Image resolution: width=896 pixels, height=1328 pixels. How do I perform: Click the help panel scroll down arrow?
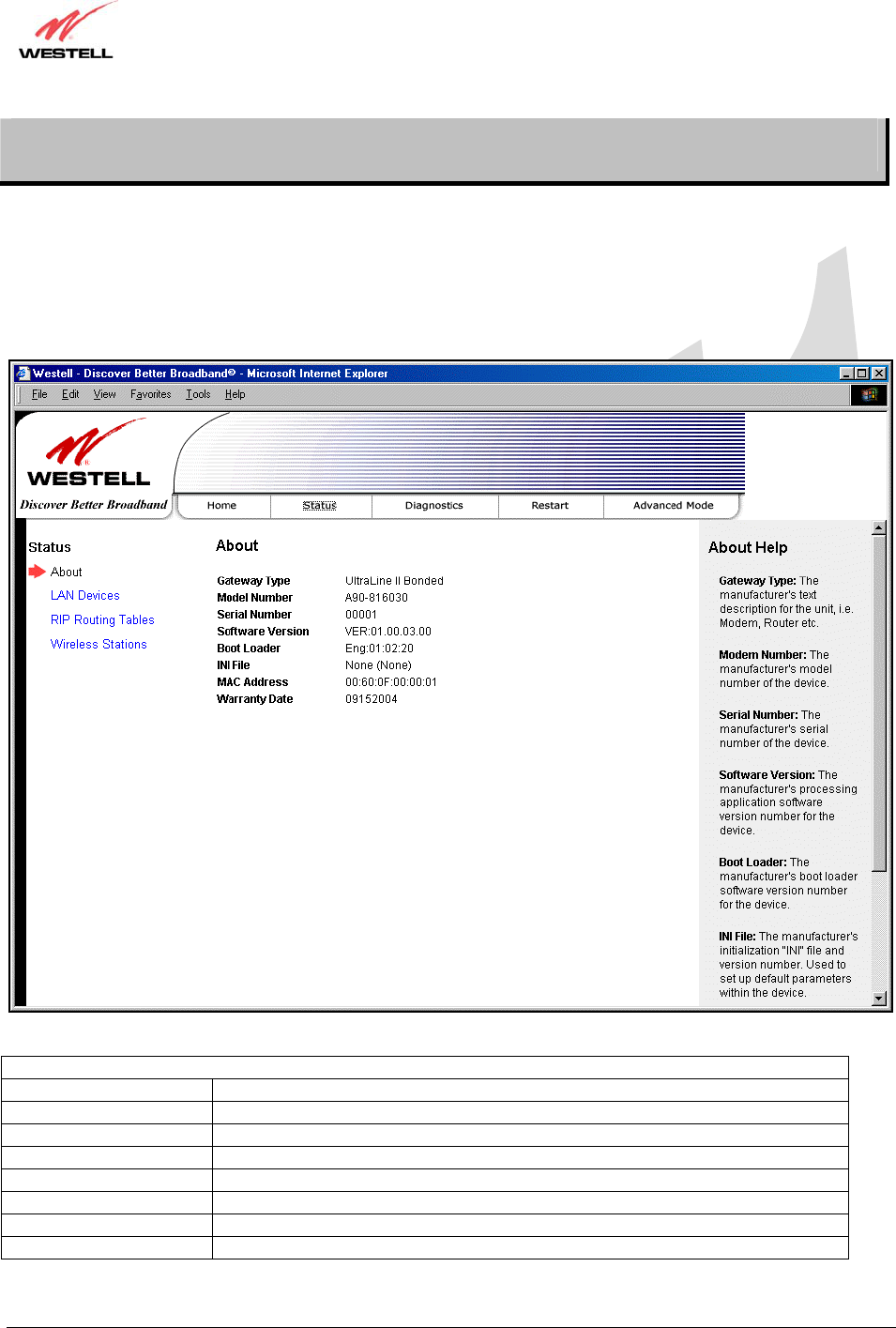coord(879,999)
